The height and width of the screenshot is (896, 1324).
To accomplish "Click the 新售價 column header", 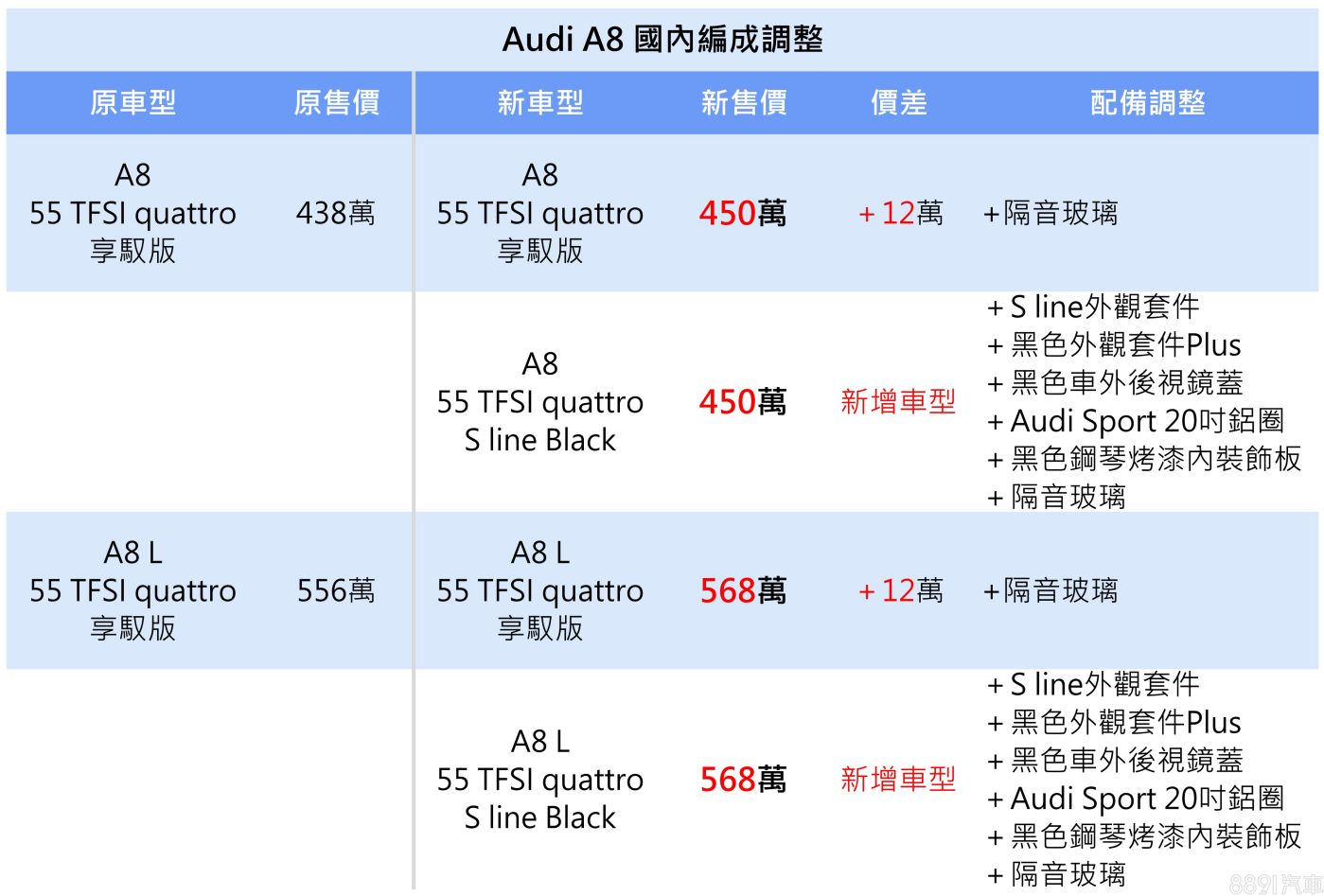I will click(743, 102).
